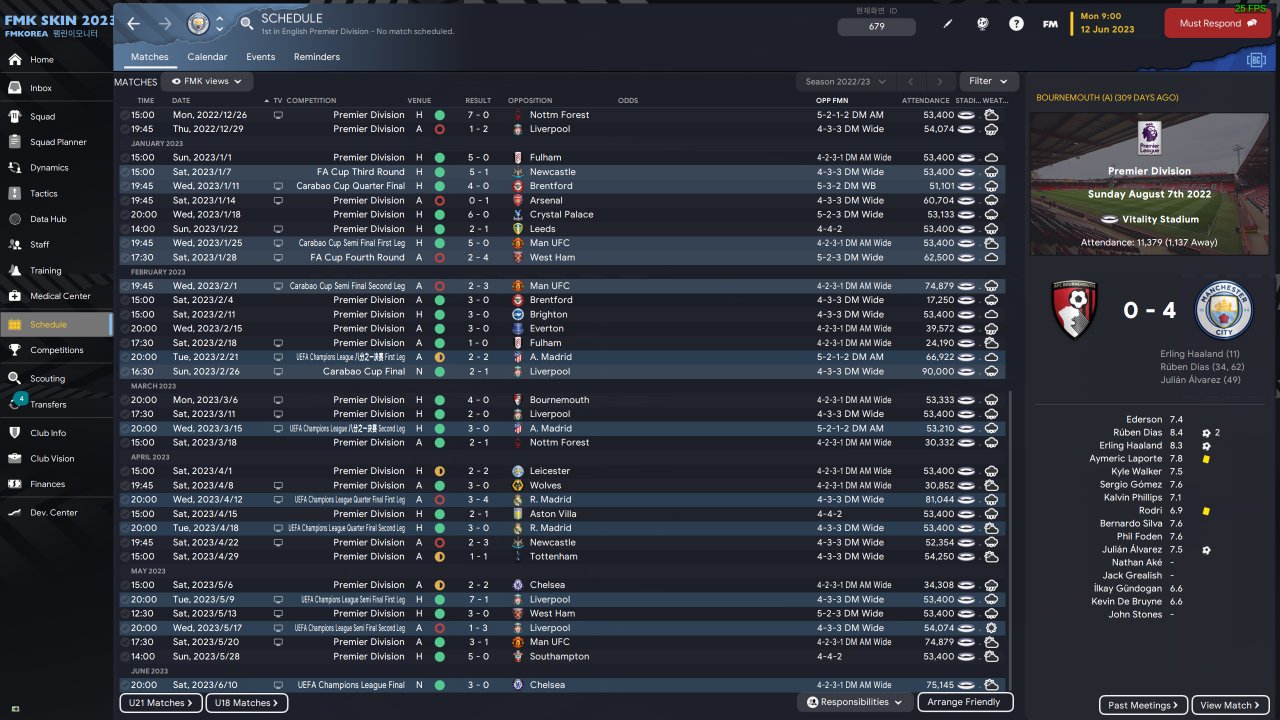The height and width of the screenshot is (720, 1280).
Task: Click the date Mon 9:00 12 Jun 2023
Action: pos(1107,23)
